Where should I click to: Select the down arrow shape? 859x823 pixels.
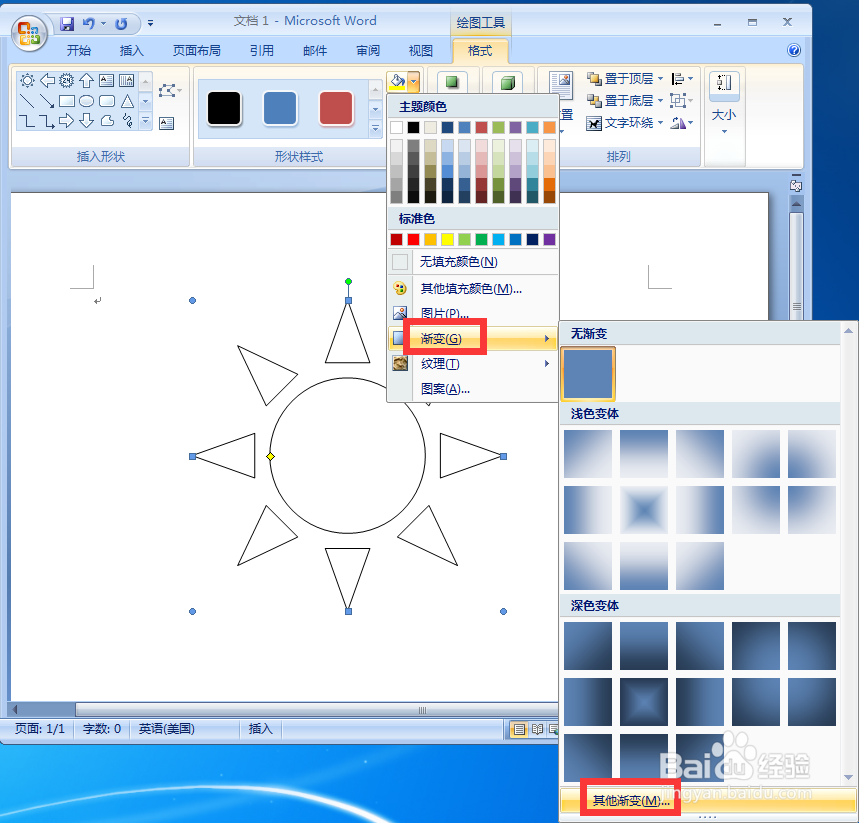[87, 121]
